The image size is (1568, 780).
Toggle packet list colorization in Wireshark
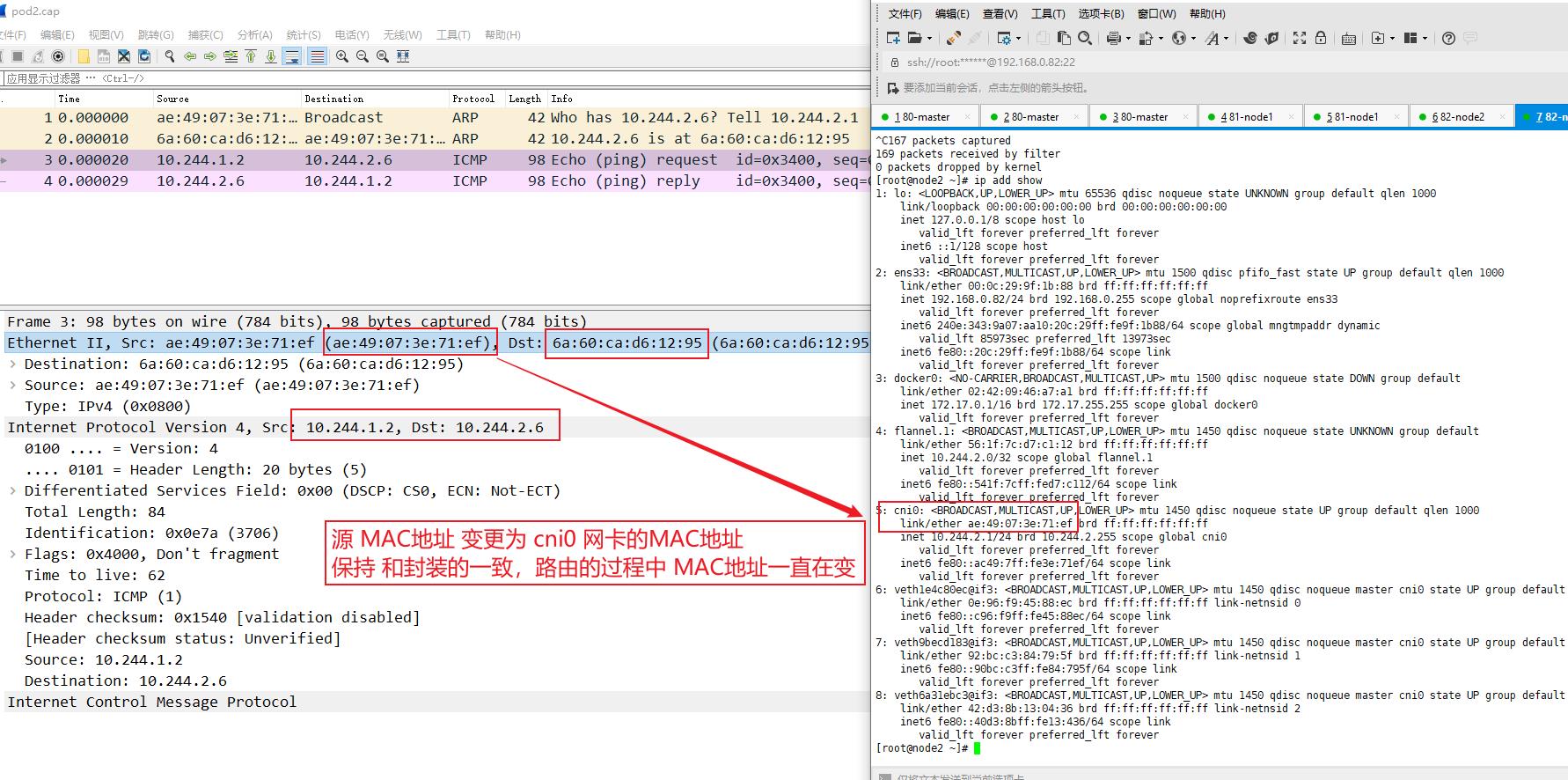coord(317,56)
